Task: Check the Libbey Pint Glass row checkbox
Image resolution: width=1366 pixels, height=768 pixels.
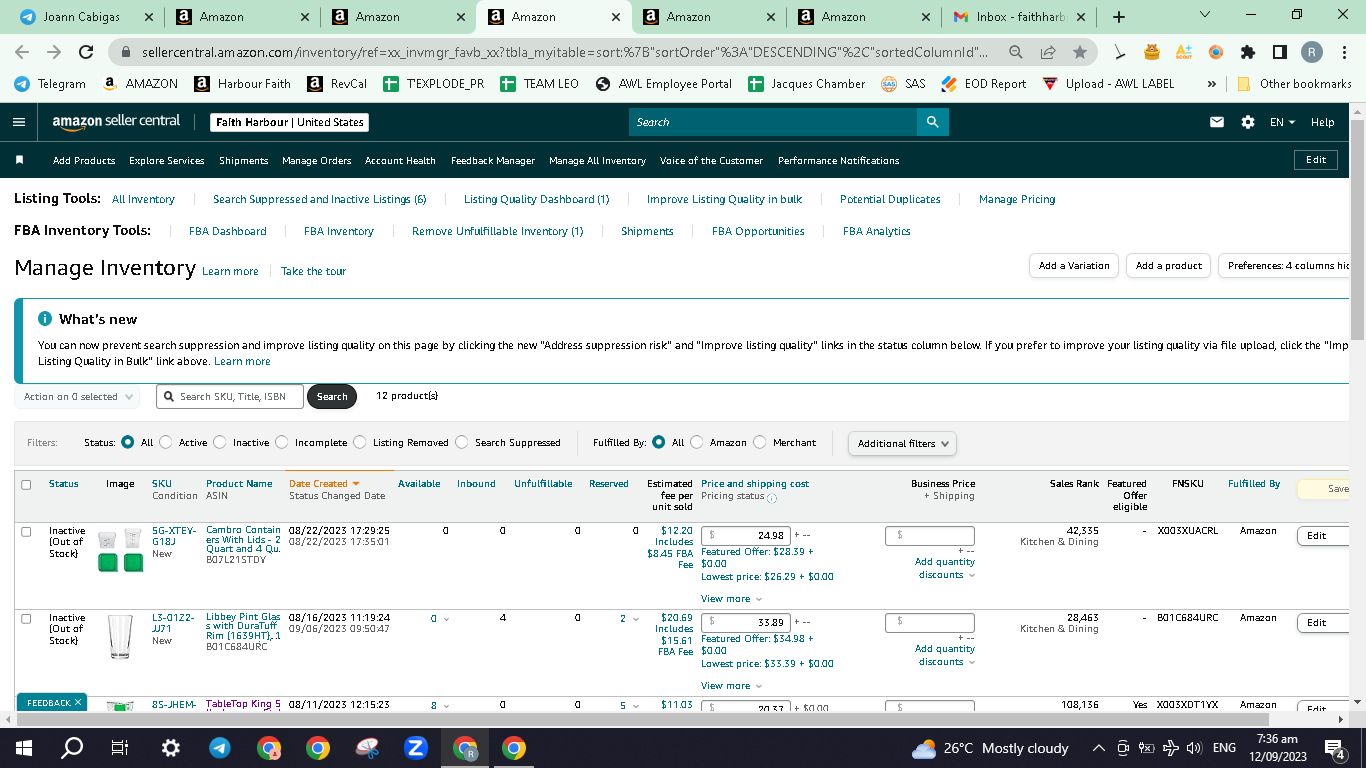Action: [27, 618]
